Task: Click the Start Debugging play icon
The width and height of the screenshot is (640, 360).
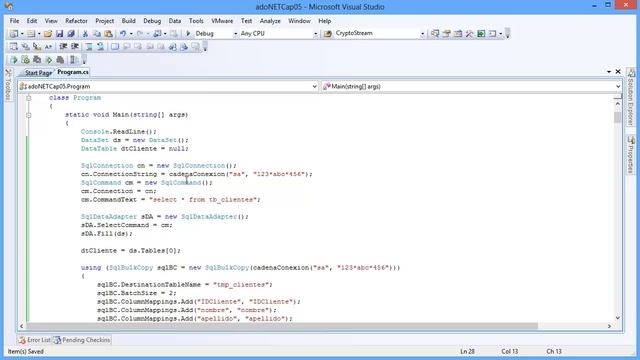Action: [188, 33]
